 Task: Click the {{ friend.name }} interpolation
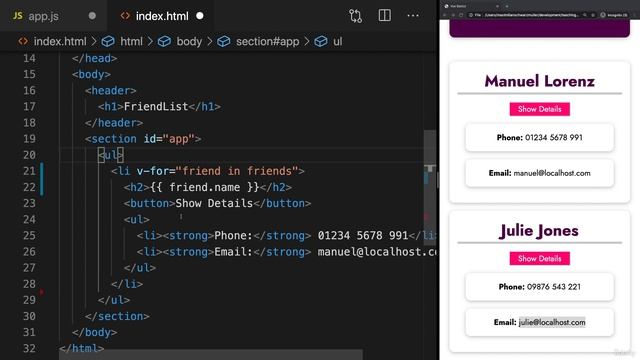coord(204,187)
